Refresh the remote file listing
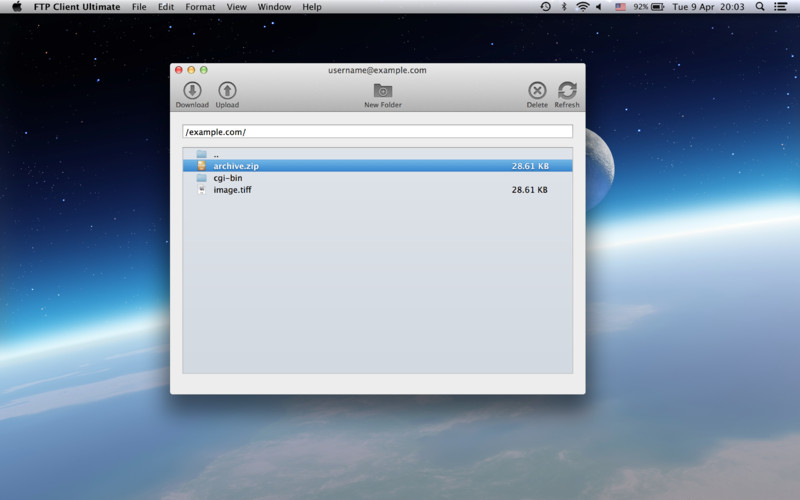800x500 pixels. 567,91
